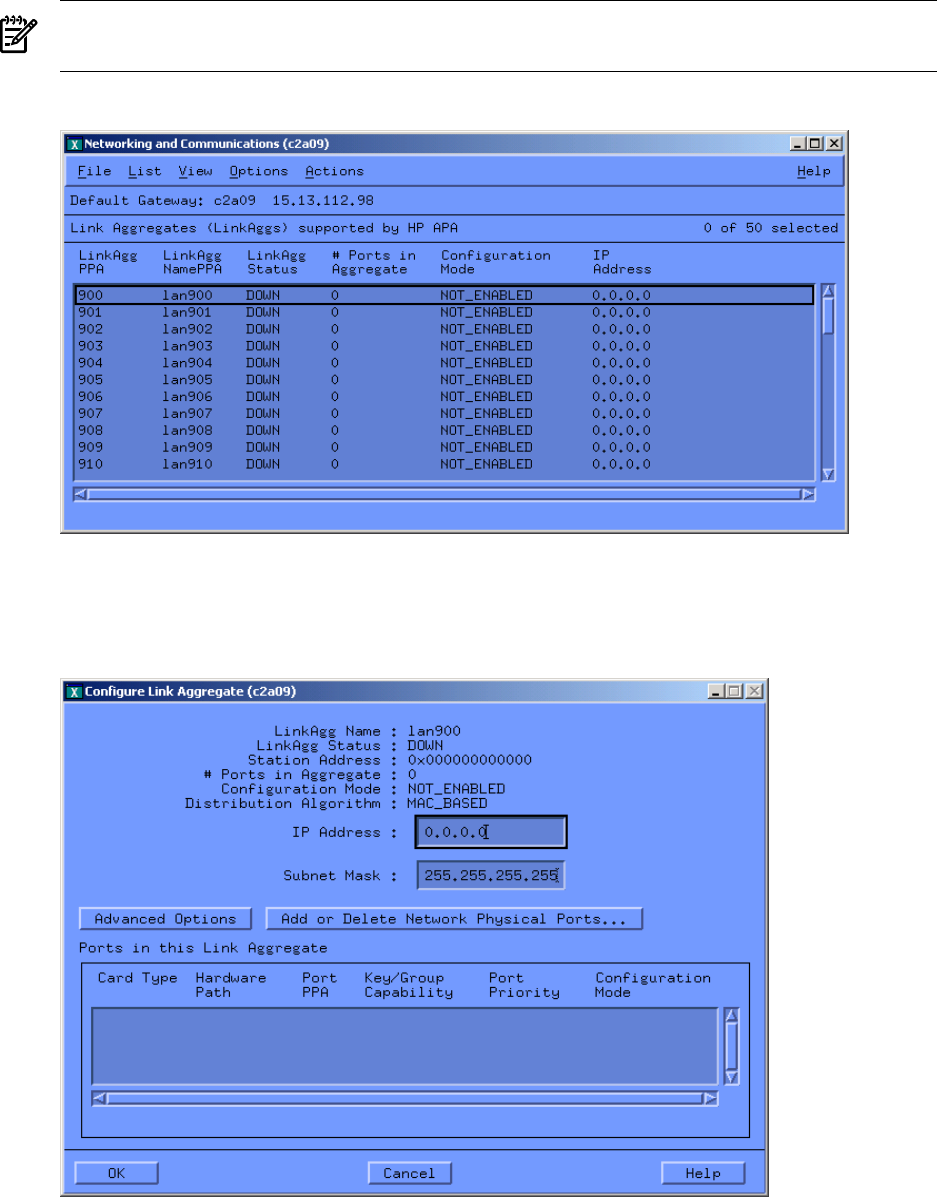Open the Options menu
937x1197 pixels.
pos(258,171)
